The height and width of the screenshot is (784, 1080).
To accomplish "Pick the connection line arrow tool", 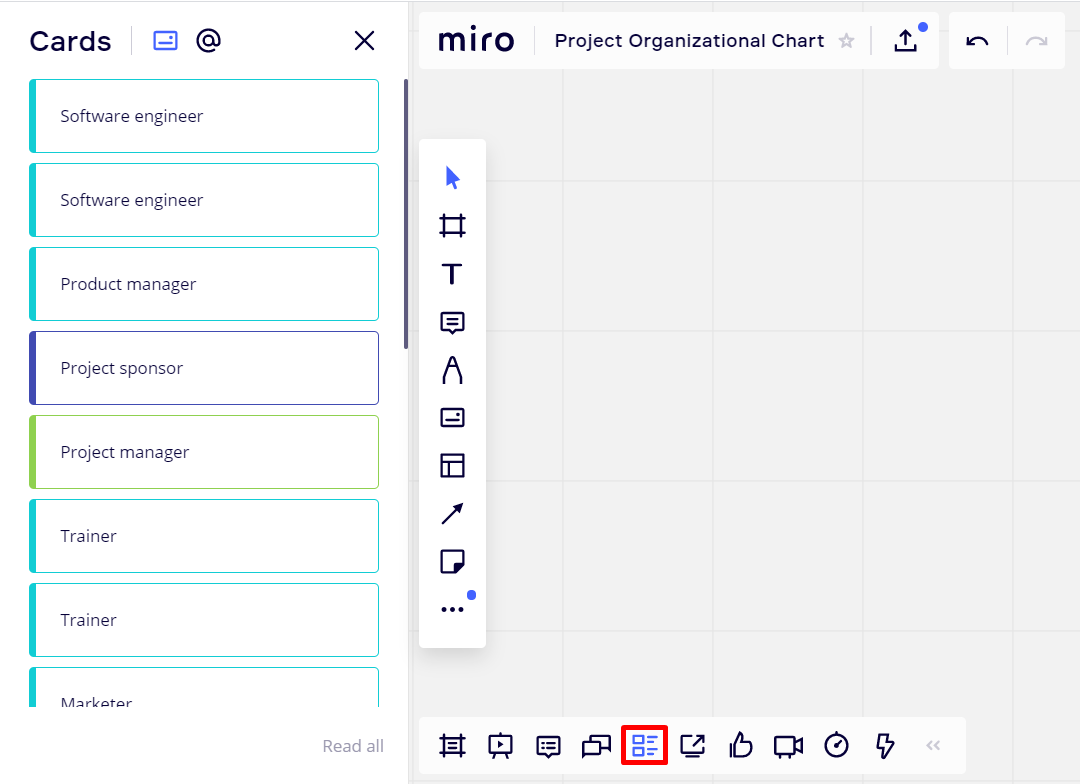I will point(452,514).
